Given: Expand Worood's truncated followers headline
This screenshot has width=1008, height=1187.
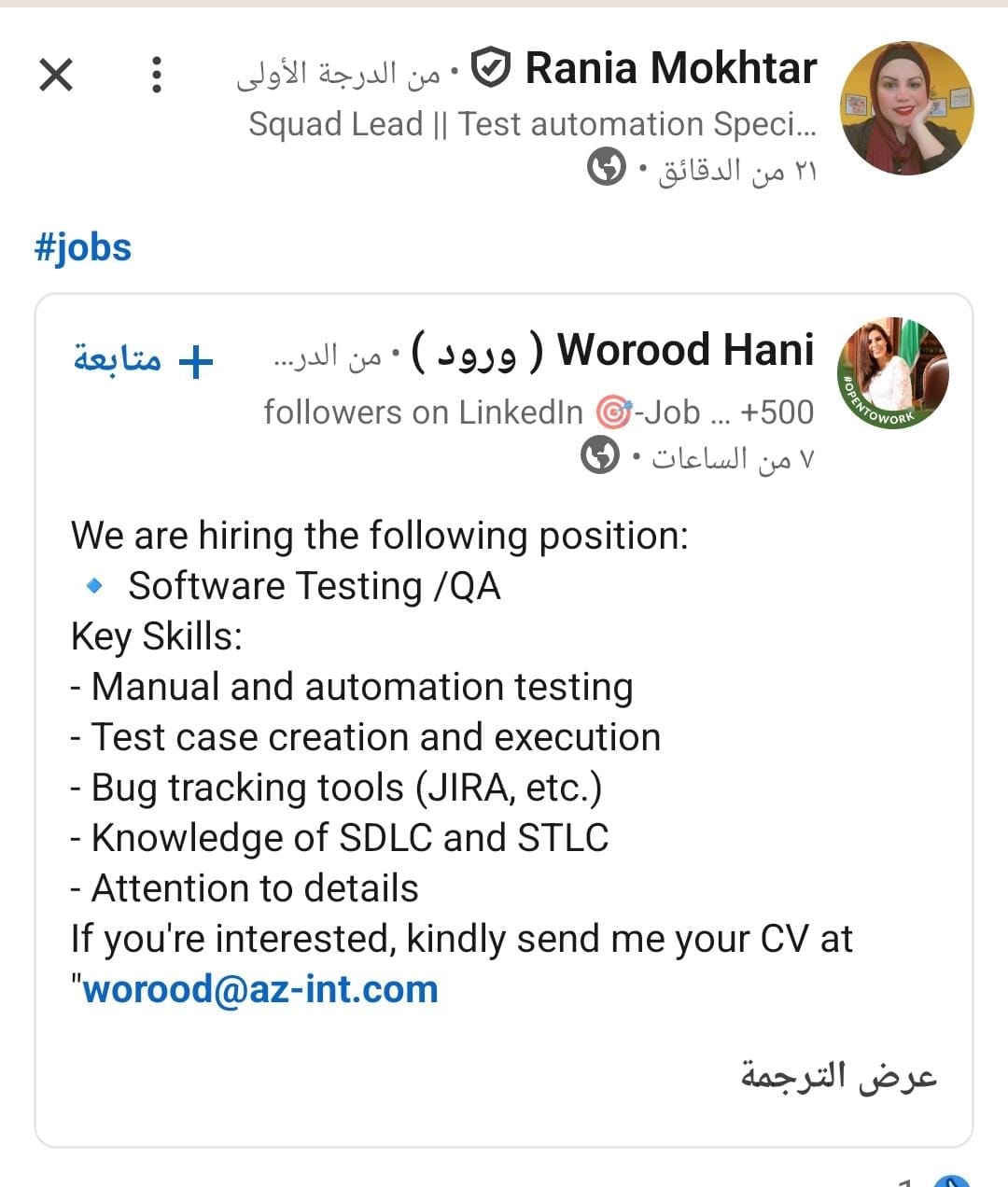Looking at the screenshot, I should (539, 412).
